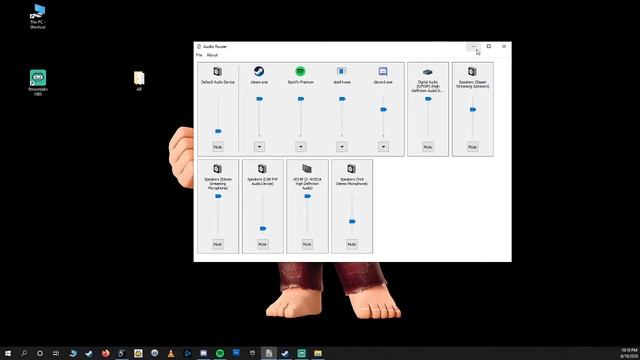The height and width of the screenshot is (360, 640).
Task: Click the obs64.exe volume slider handle
Action: point(342,99)
